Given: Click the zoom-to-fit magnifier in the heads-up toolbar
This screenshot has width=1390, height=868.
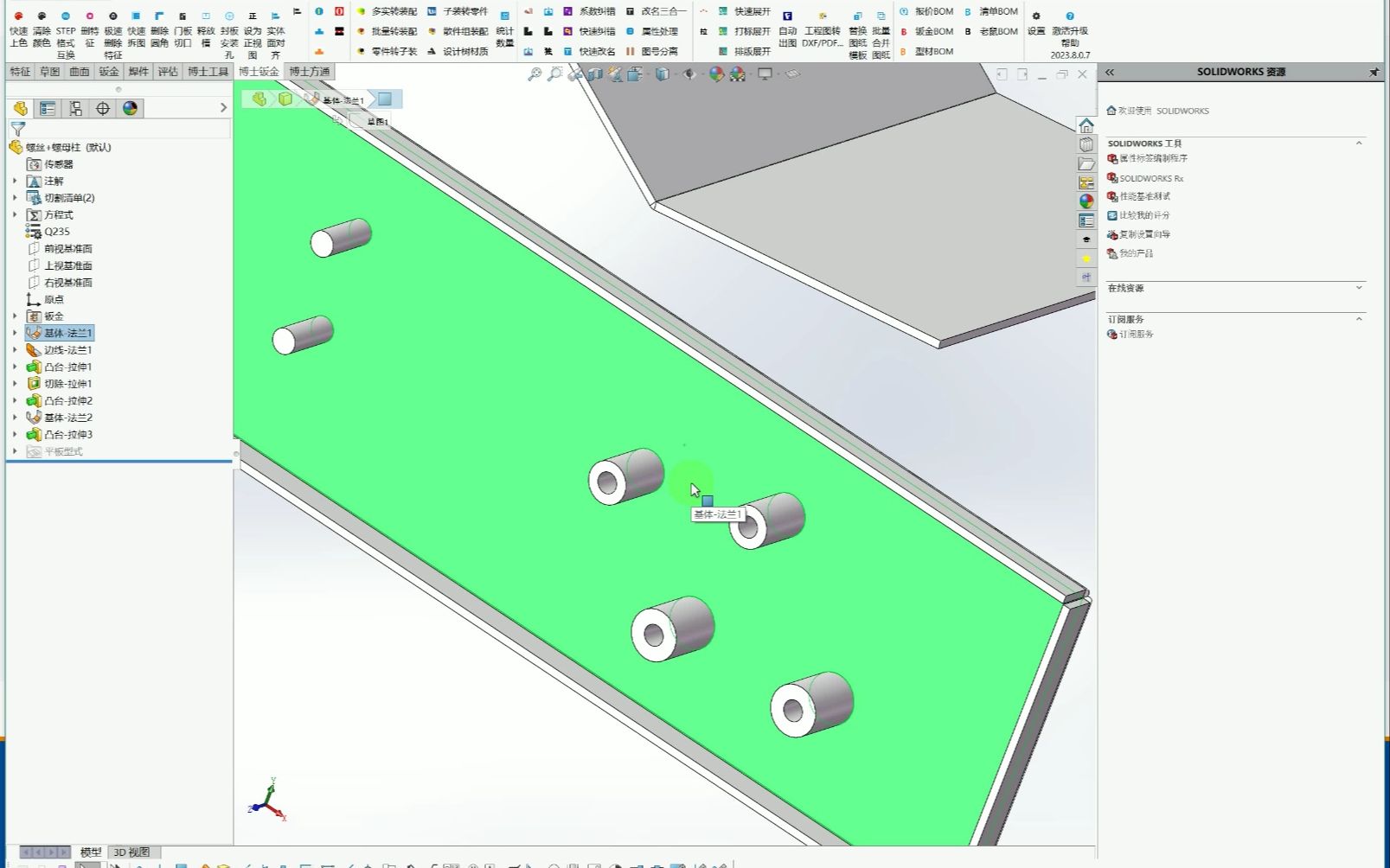Looking at the screenshot, I should [x=534, y=74].
